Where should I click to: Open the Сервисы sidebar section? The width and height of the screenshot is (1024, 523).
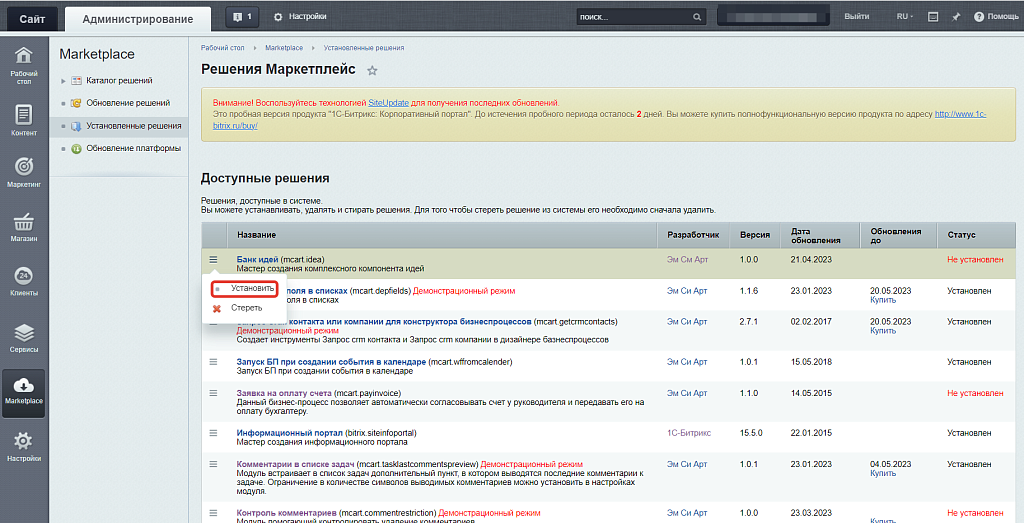pos(23,337)
